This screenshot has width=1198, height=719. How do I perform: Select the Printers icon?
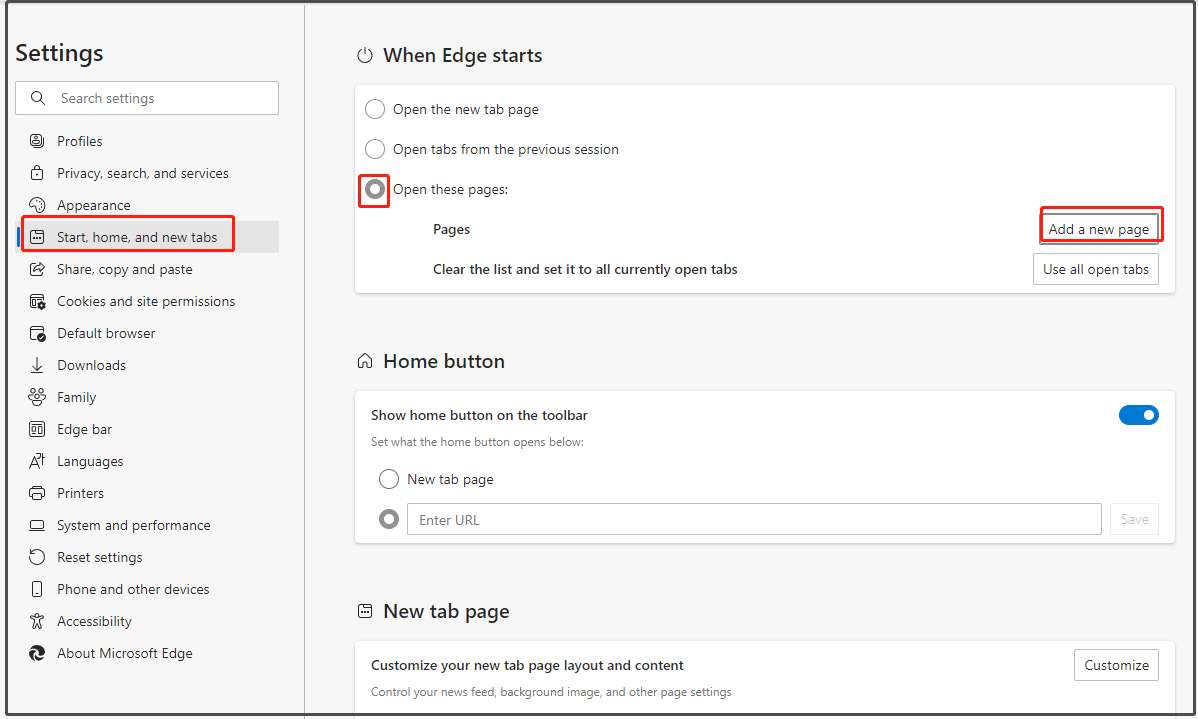37,493
